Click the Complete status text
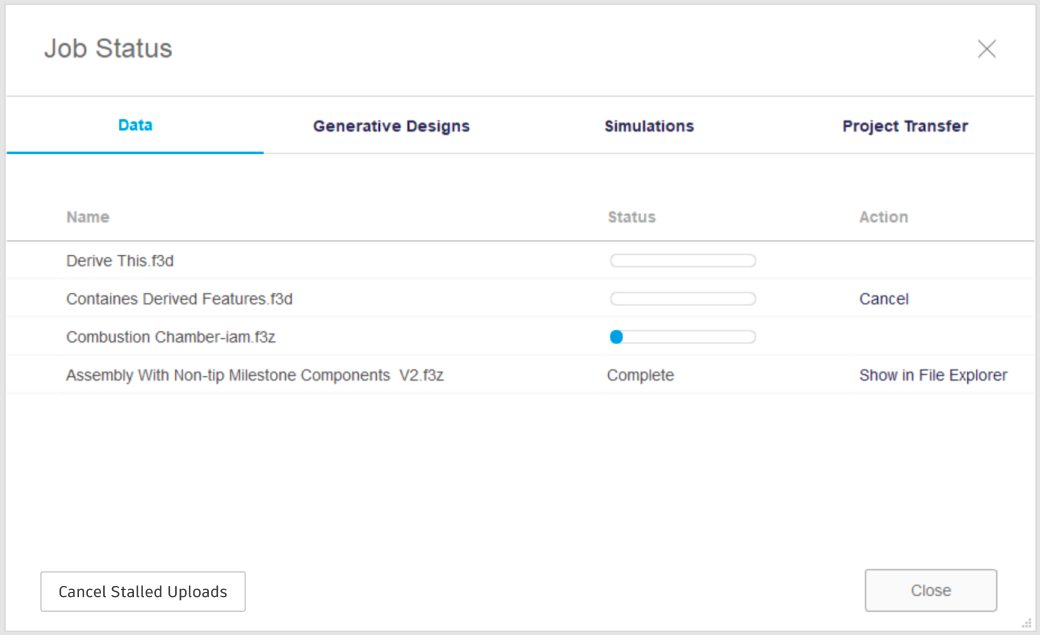Viewport: 1040px width, 635px height. [x=640, y=376]
